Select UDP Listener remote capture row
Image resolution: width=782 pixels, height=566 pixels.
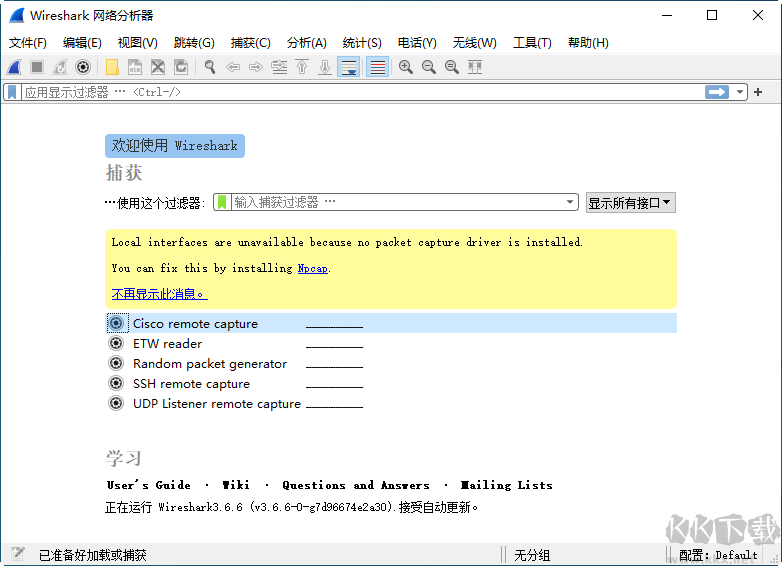[x=391, y=403]
